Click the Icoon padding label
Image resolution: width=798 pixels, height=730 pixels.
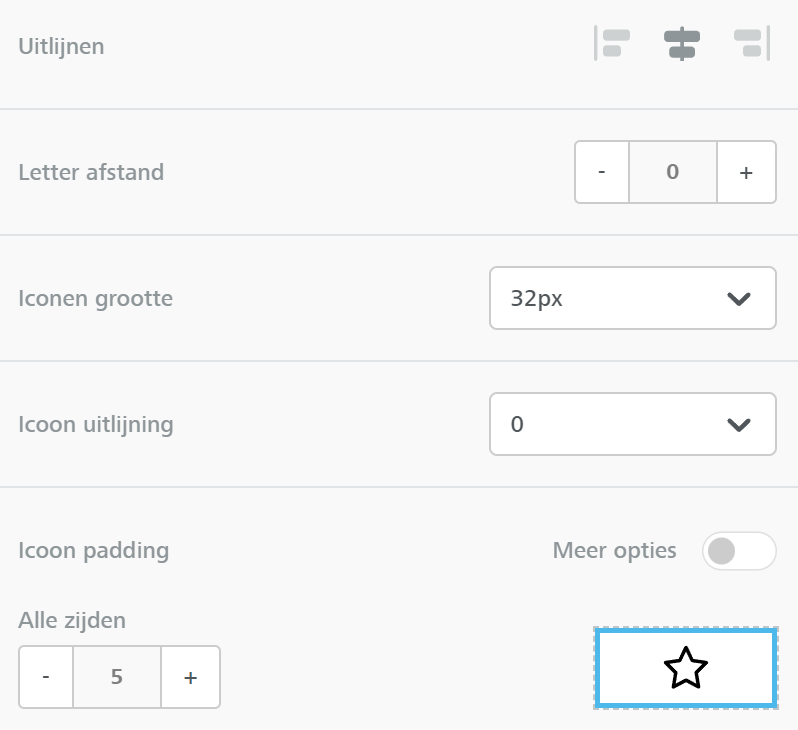click(94, 550)
